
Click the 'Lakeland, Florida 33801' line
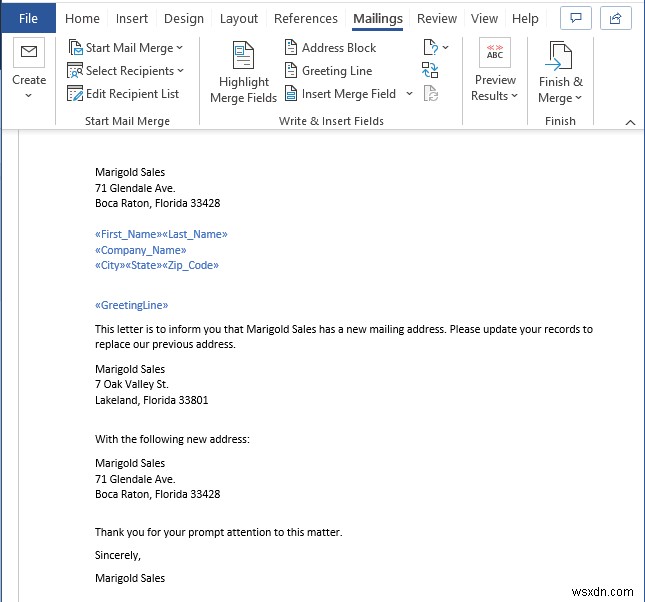click(x=151, y=400)
